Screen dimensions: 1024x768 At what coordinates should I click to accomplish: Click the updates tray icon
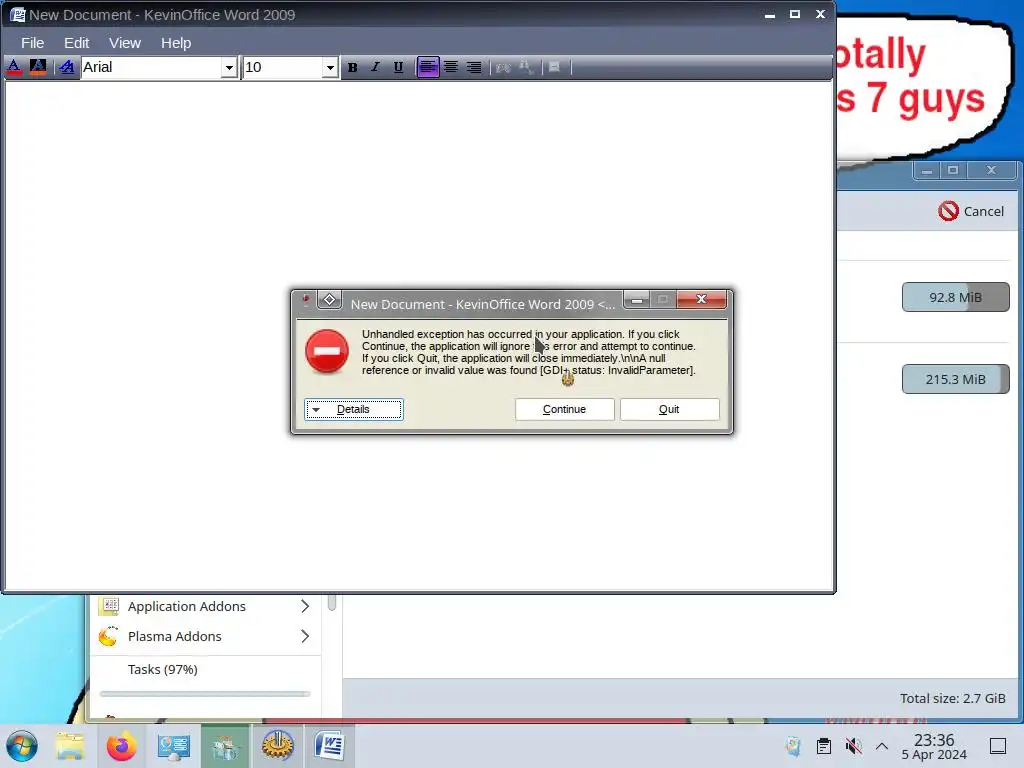[793, 746]
